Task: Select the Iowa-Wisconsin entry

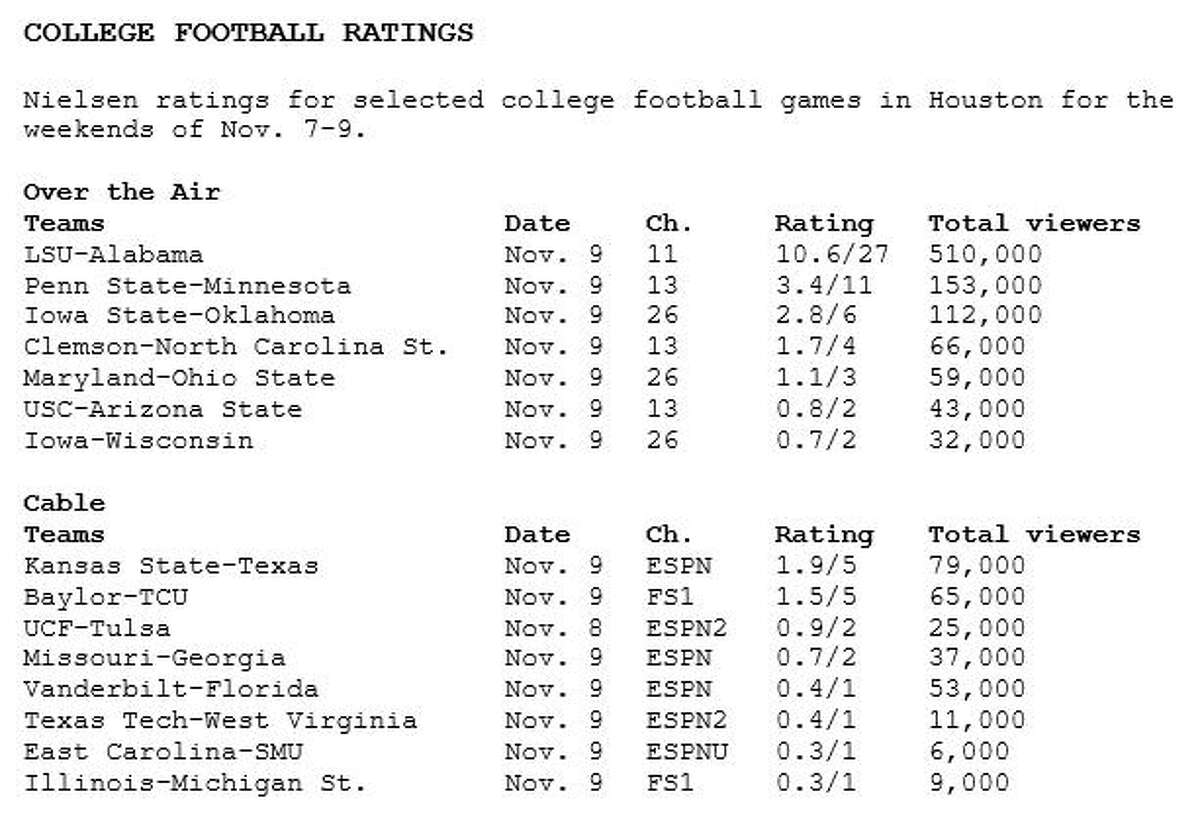Action: [138, 441]
